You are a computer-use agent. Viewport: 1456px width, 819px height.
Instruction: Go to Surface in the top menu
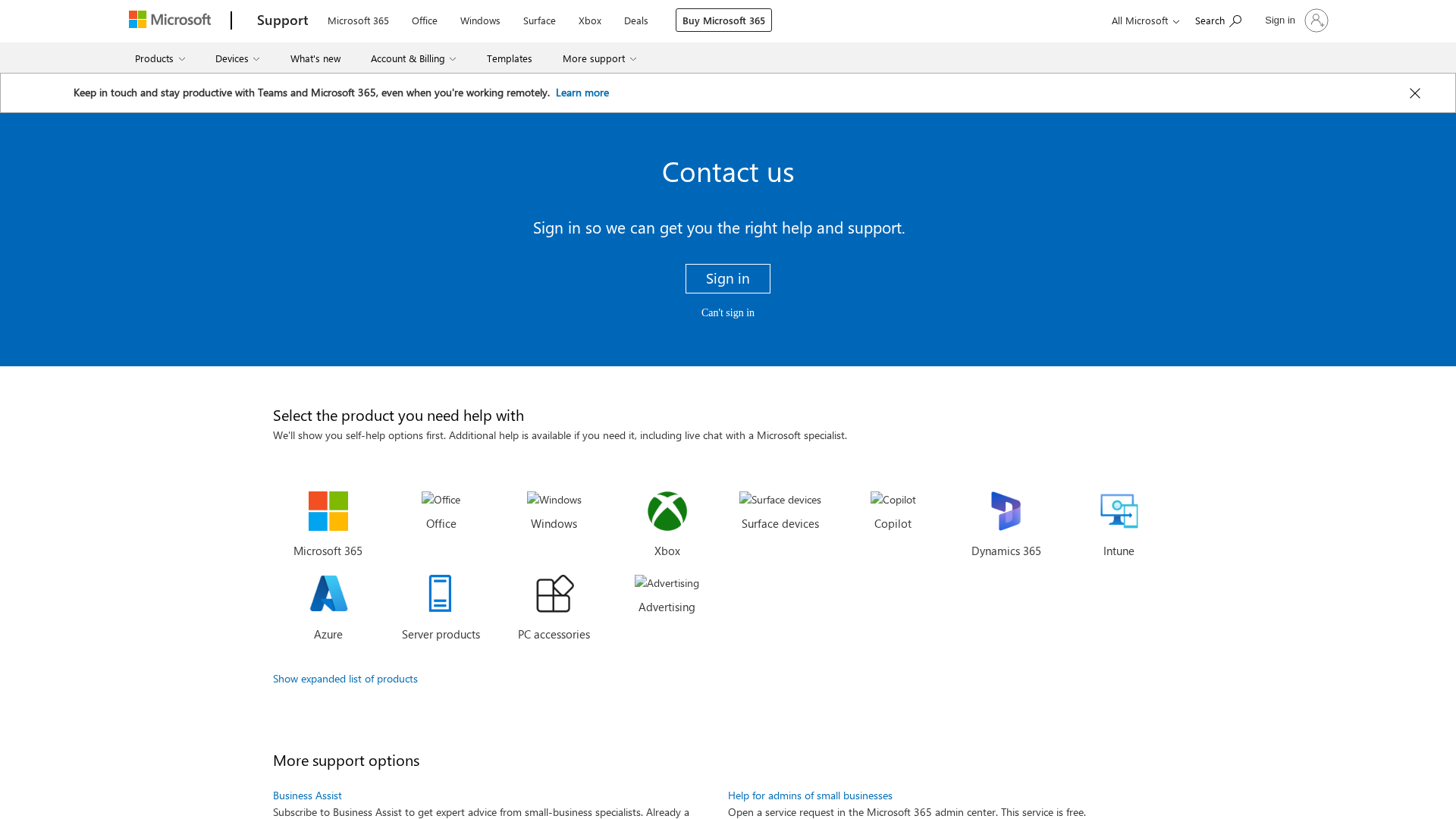click(539, 20)
